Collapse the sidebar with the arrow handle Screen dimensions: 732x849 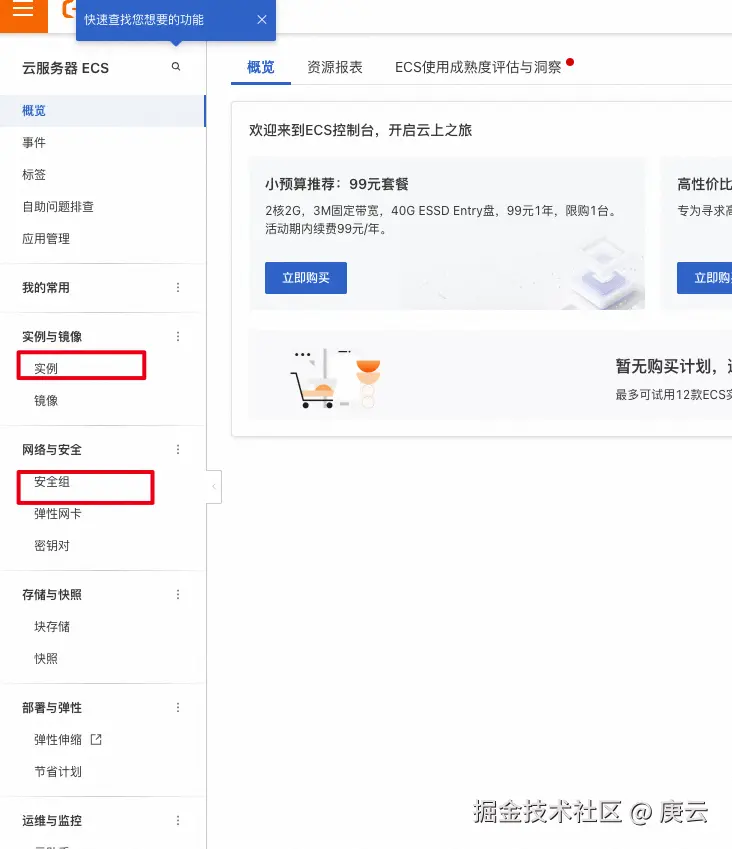click(x=214, y=486)
